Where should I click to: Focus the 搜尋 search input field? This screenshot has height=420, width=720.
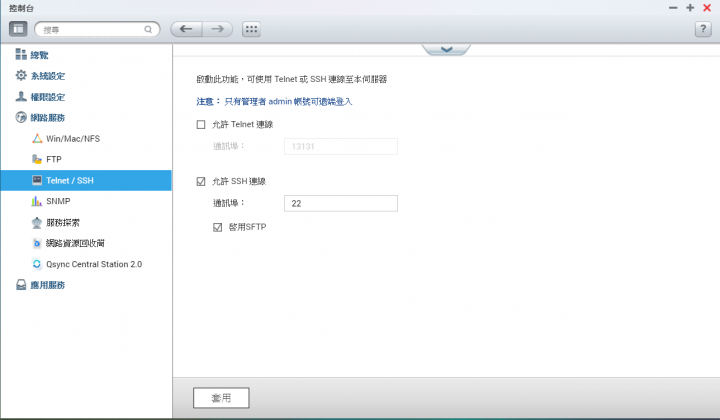pos(92,29)
